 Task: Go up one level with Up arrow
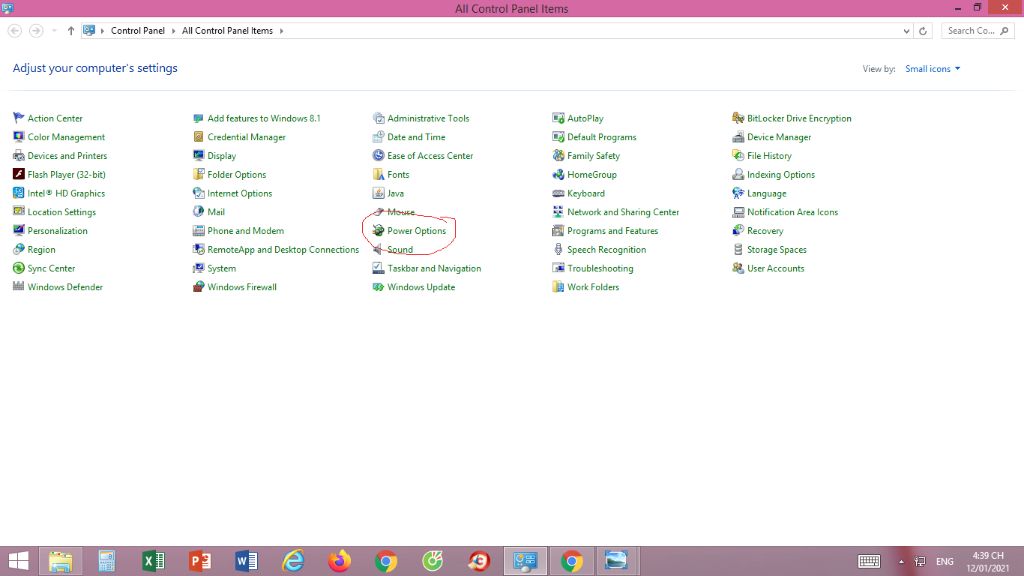[71, 31]
